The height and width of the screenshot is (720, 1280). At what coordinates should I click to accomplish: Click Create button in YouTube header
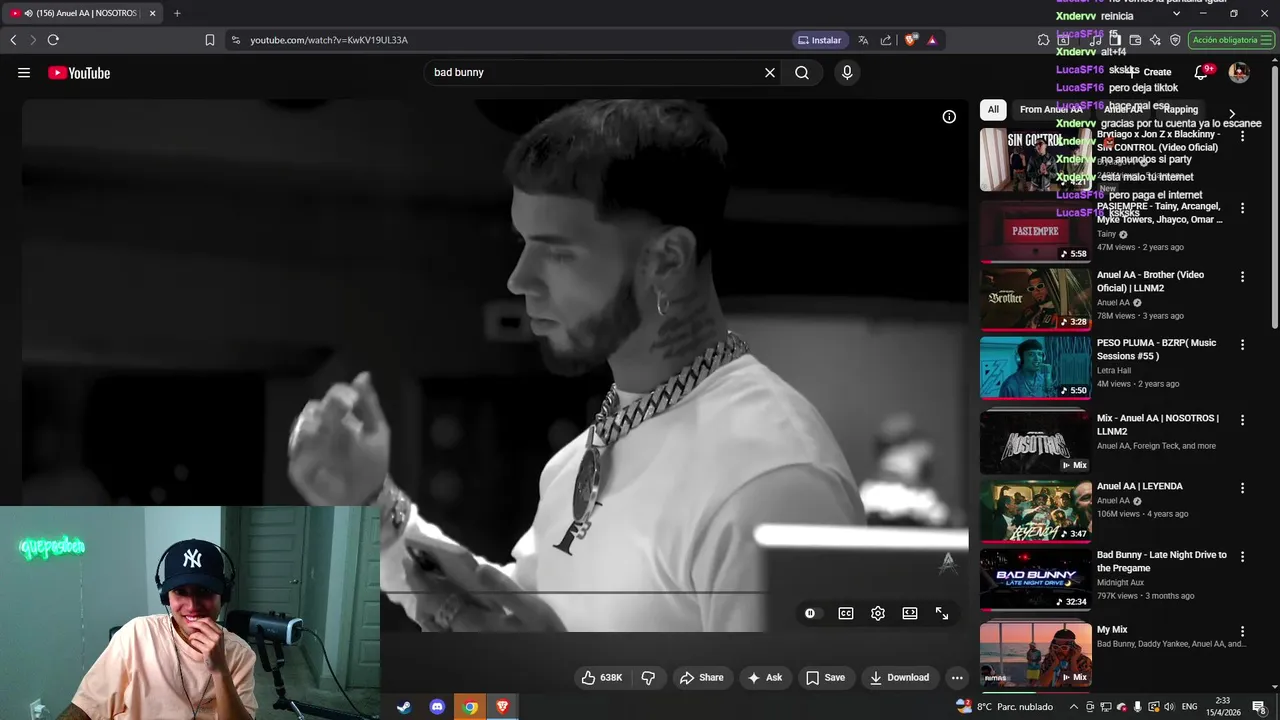[x=1150, y=72]
